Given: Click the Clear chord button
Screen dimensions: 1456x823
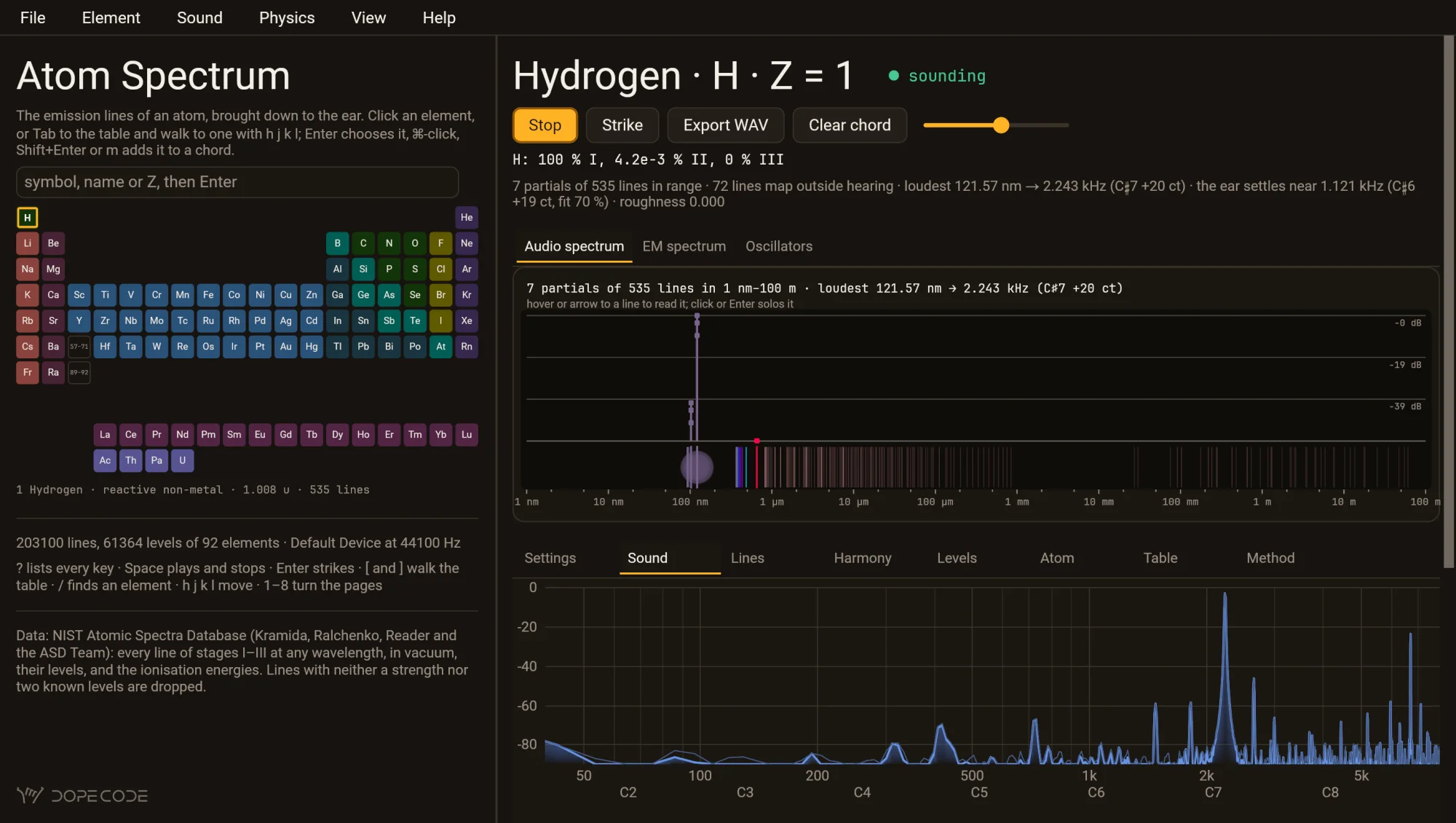Looking at the screenshot, I should pyautogui.click(x=850, y=125).
